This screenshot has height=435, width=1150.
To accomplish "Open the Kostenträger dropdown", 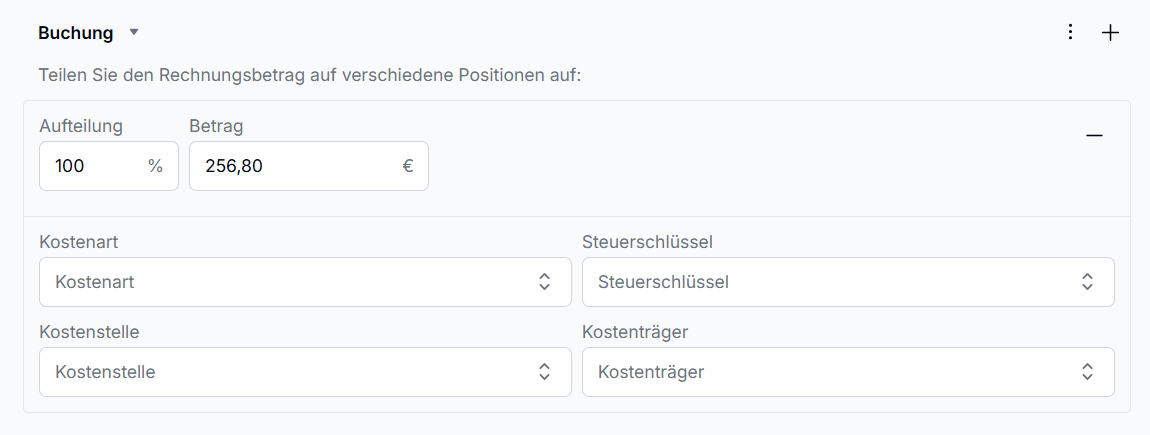I will click(848, 372).
